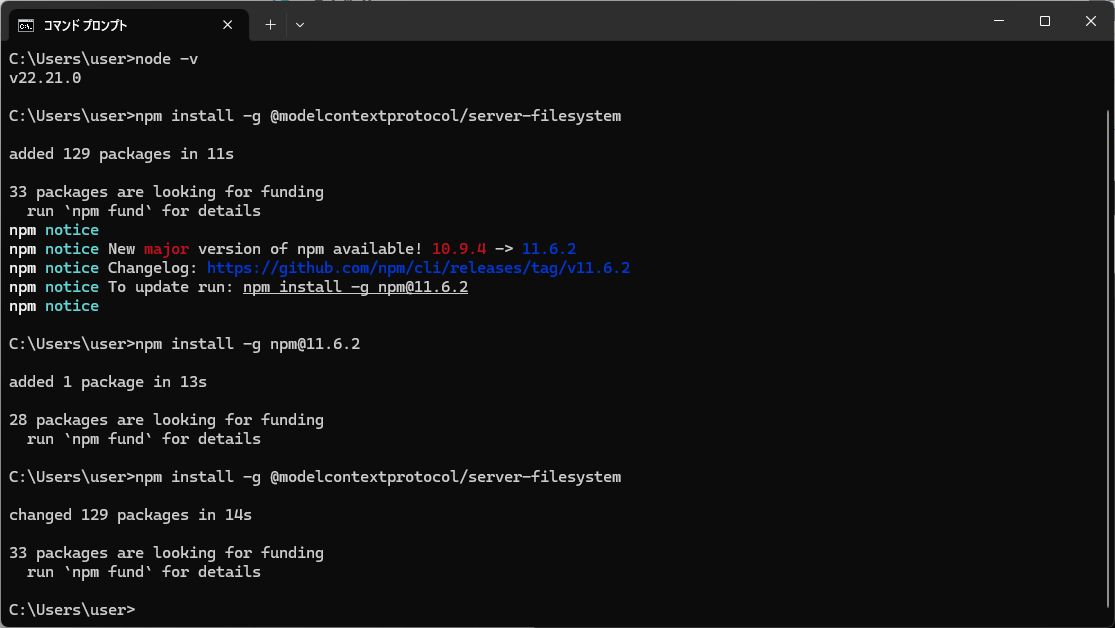The image size is (1115, 628).
Task: Click the underlined npm install -g npm@11.6.2 text
Action: click(x=355, y=287)
